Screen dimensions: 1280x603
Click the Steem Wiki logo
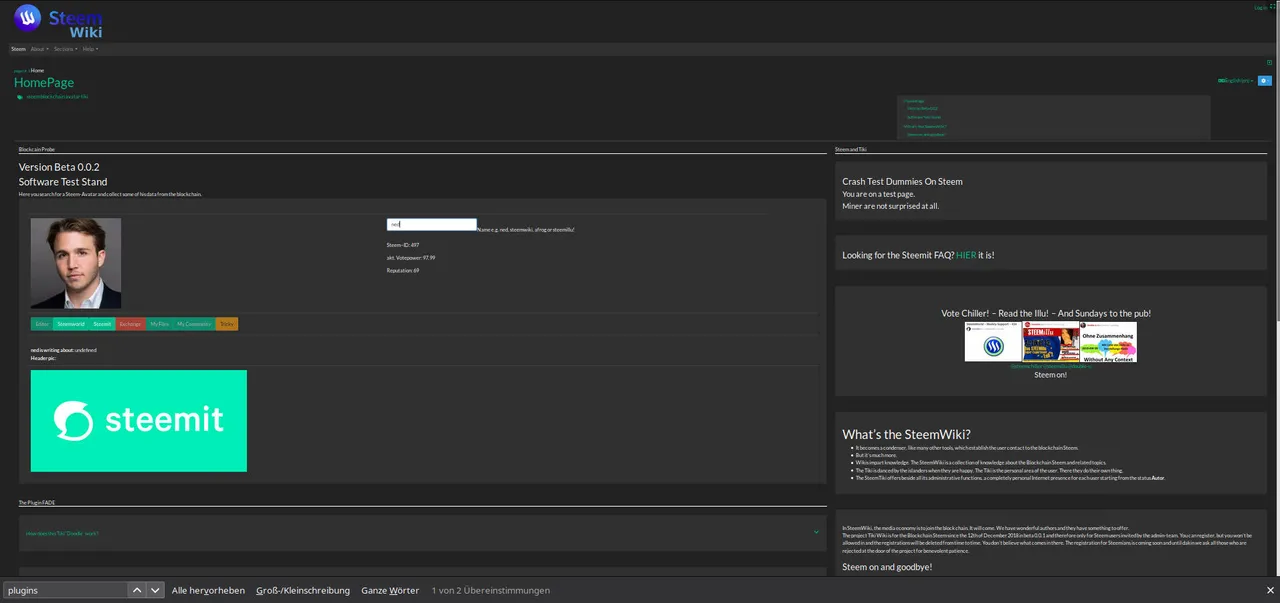[58, 20]
